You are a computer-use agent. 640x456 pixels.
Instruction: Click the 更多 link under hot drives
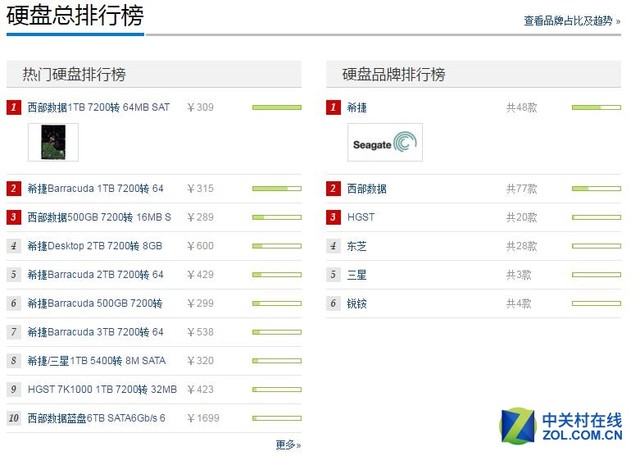coord(288,445)
